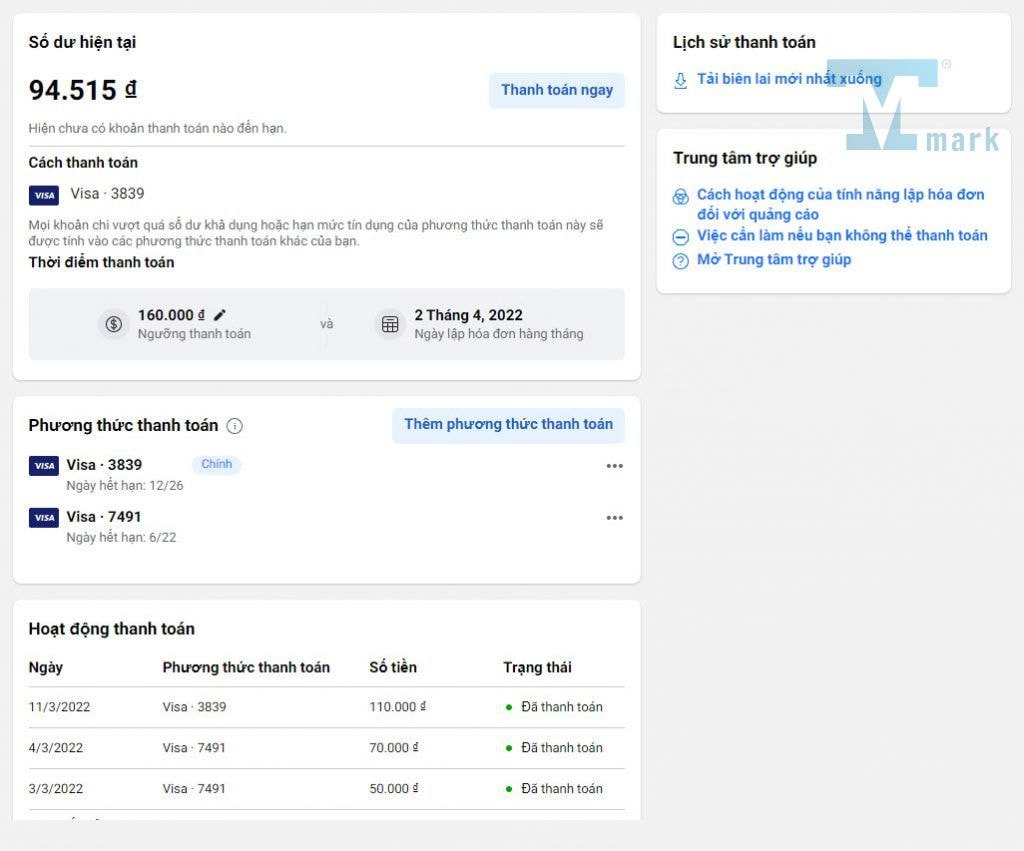Image resolution: width=1024 pixels, height=851 pixels.
Task: Click the dollar coin icon for payment threshold
Action: click(114, 324)
